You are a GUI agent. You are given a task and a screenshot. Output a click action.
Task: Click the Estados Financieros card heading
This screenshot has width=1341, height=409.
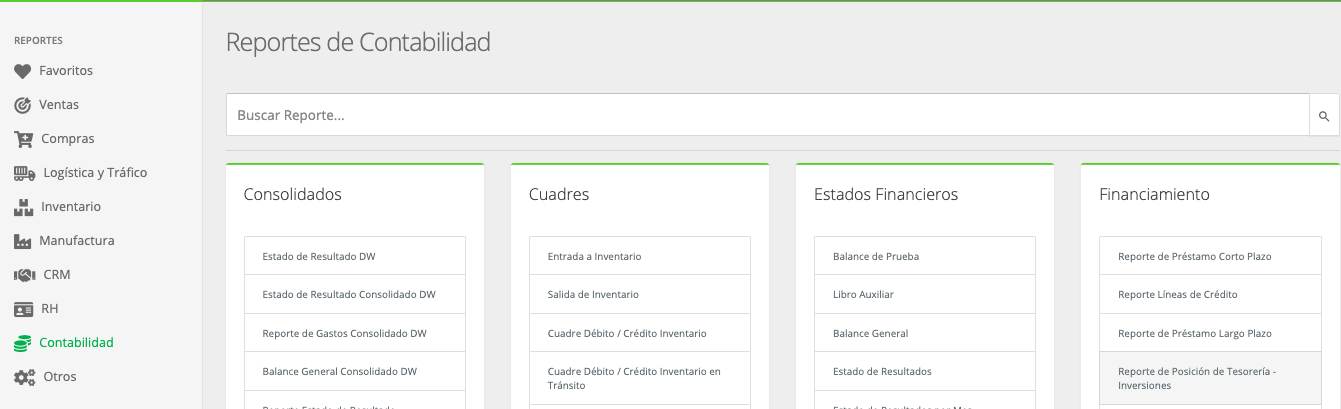(886, 194)
